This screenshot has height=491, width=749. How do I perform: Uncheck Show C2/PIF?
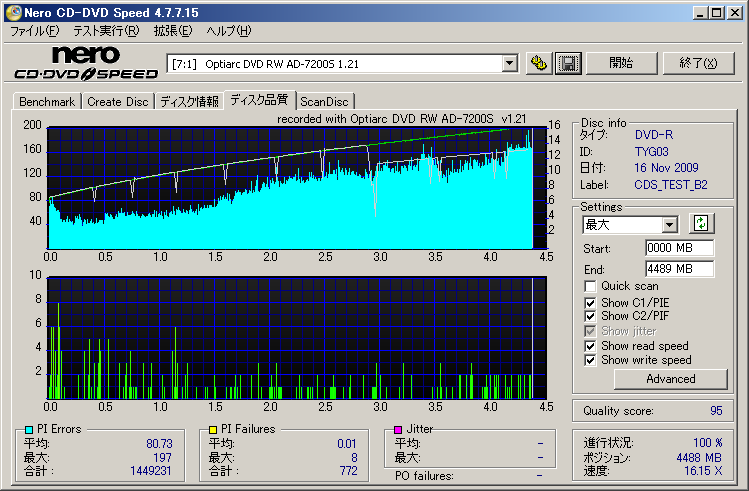point(590,316)
